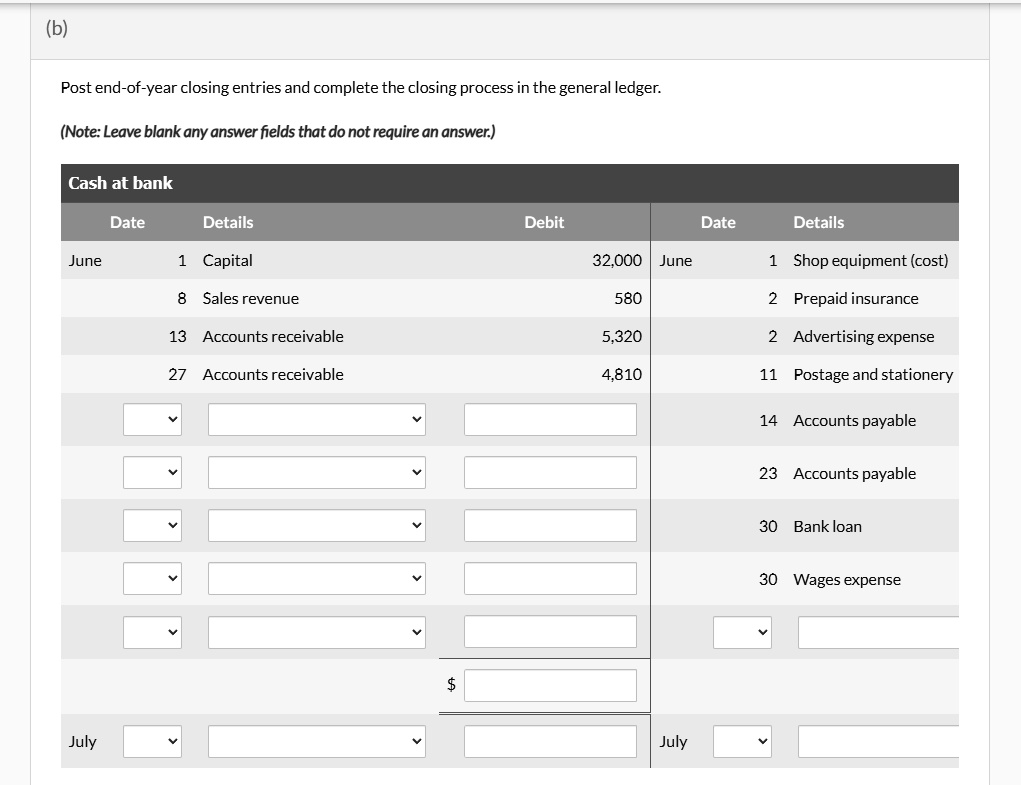The height and width of the screenshot is (785, 1021).
Task: Click Accounts receivable entry dated 27
Action: [273, 374]
